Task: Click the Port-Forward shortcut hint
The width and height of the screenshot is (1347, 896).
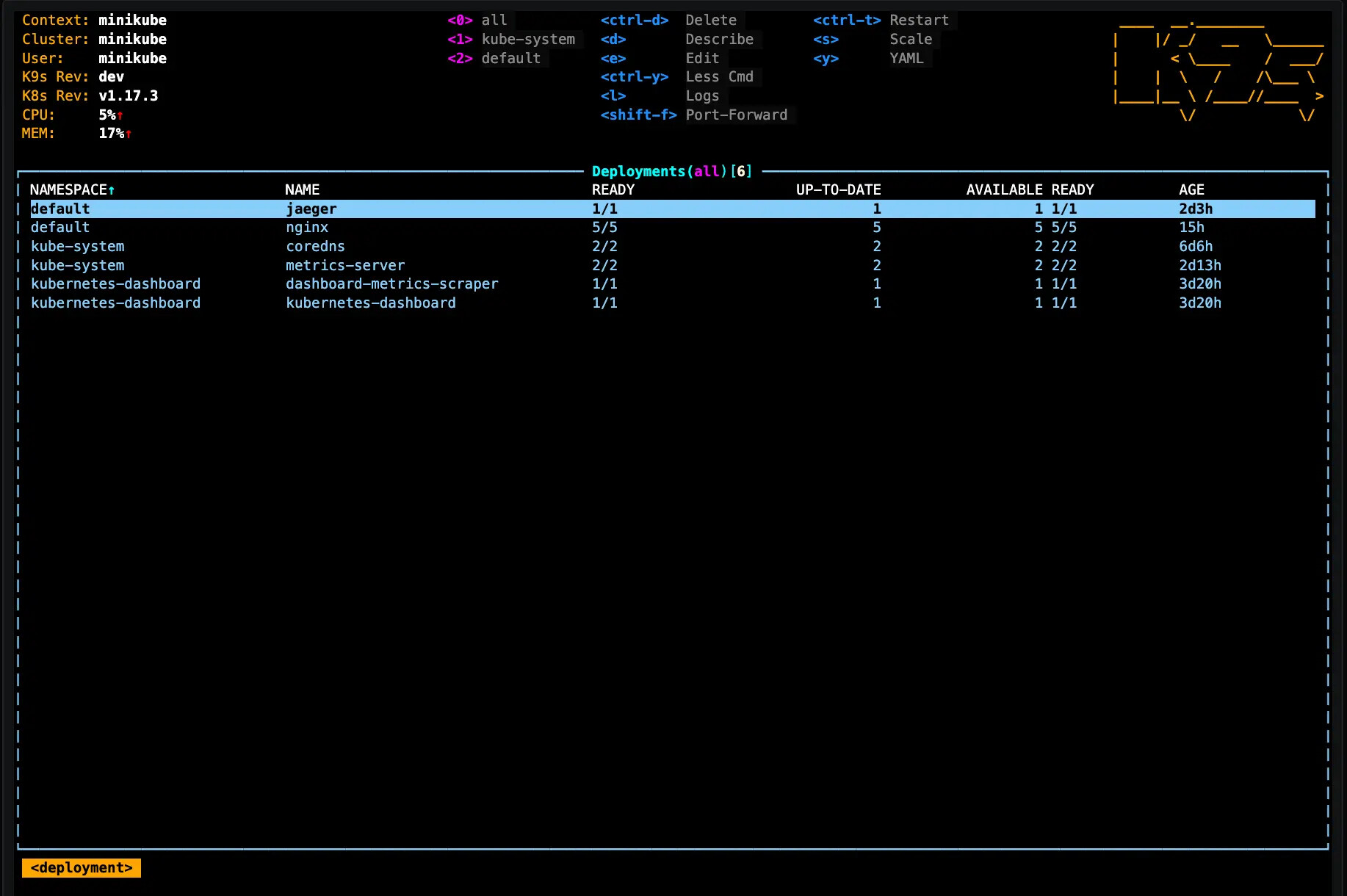Action: pos(736,115)
